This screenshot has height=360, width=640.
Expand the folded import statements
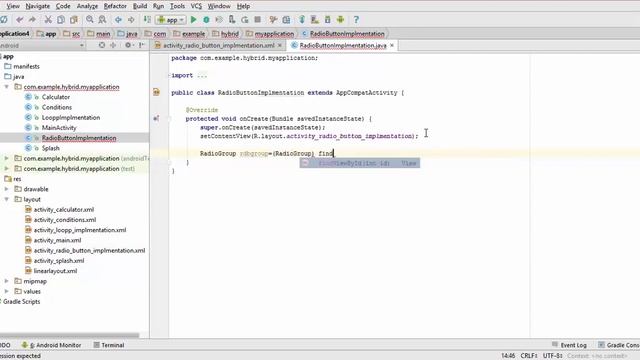click(x=201, y=76)
